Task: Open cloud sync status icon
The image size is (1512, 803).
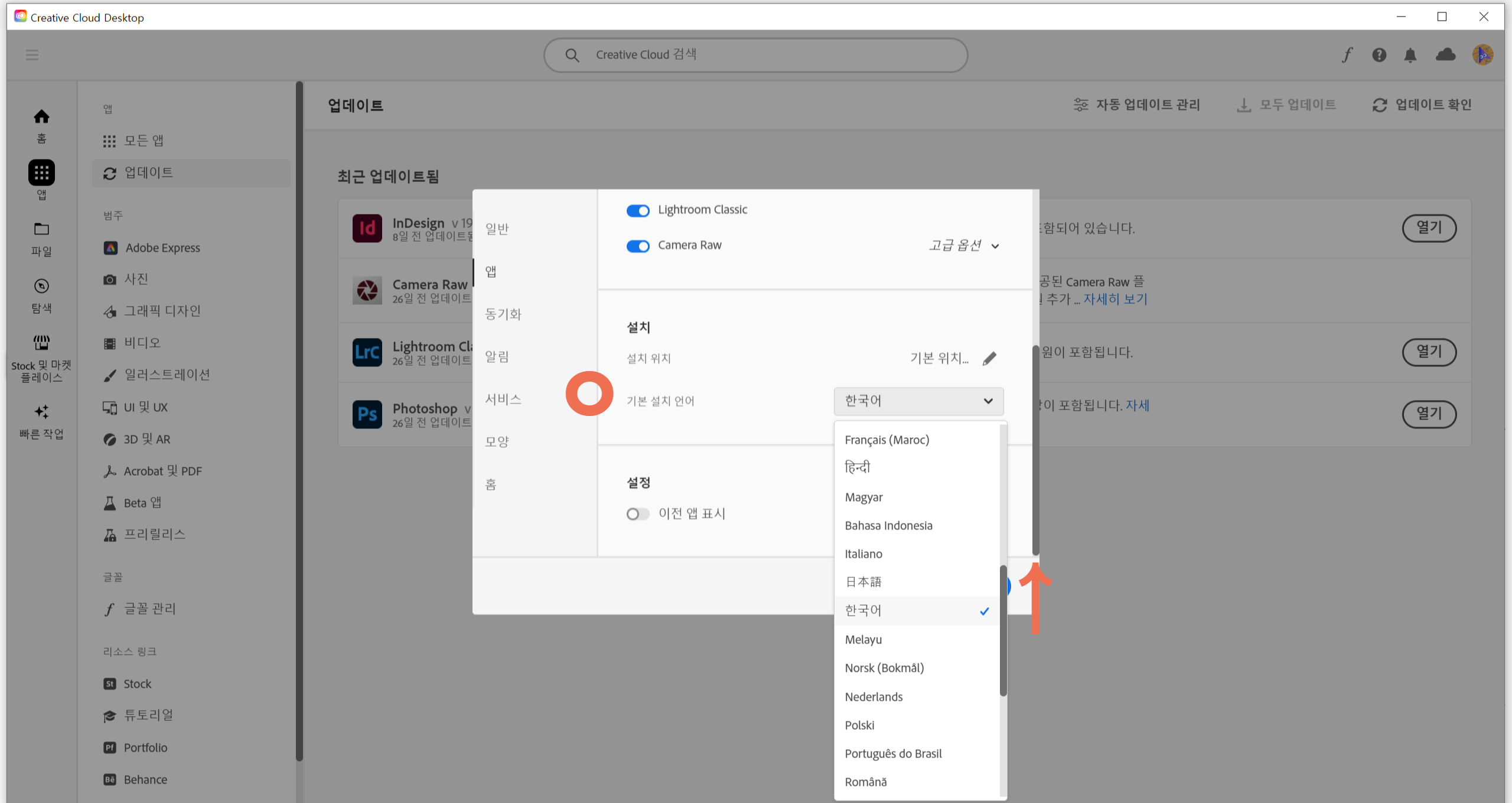Action: point(1446,54)
